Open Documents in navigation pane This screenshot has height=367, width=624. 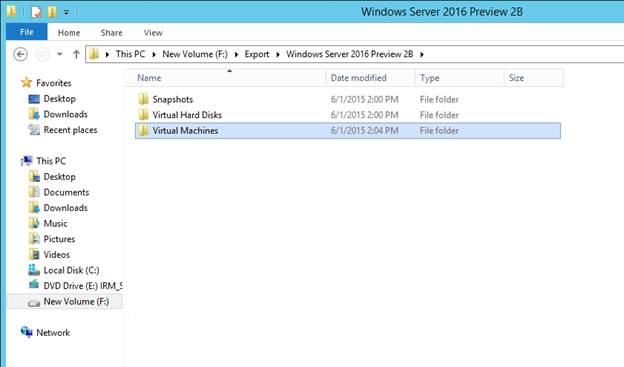[66, 192]
